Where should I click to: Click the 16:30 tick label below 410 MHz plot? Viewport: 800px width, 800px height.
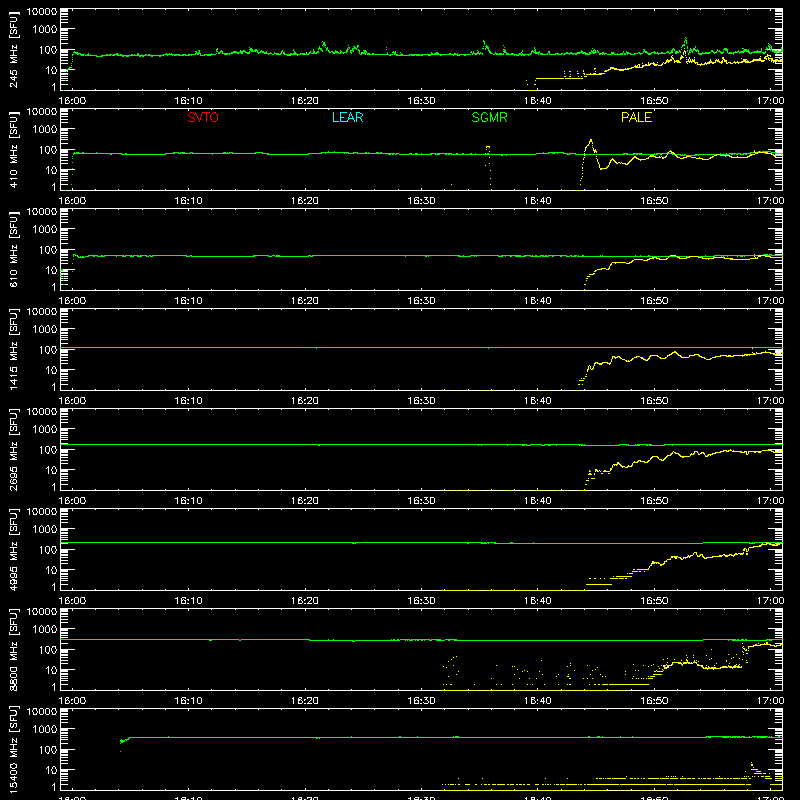421,201
